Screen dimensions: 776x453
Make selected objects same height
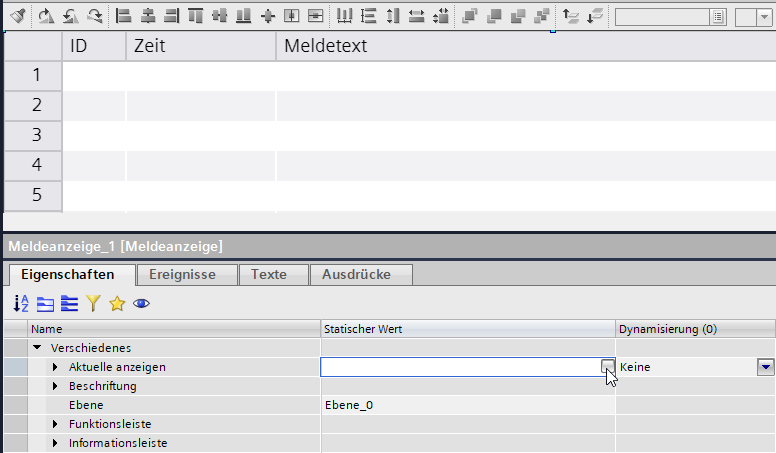tap(392, 16)
